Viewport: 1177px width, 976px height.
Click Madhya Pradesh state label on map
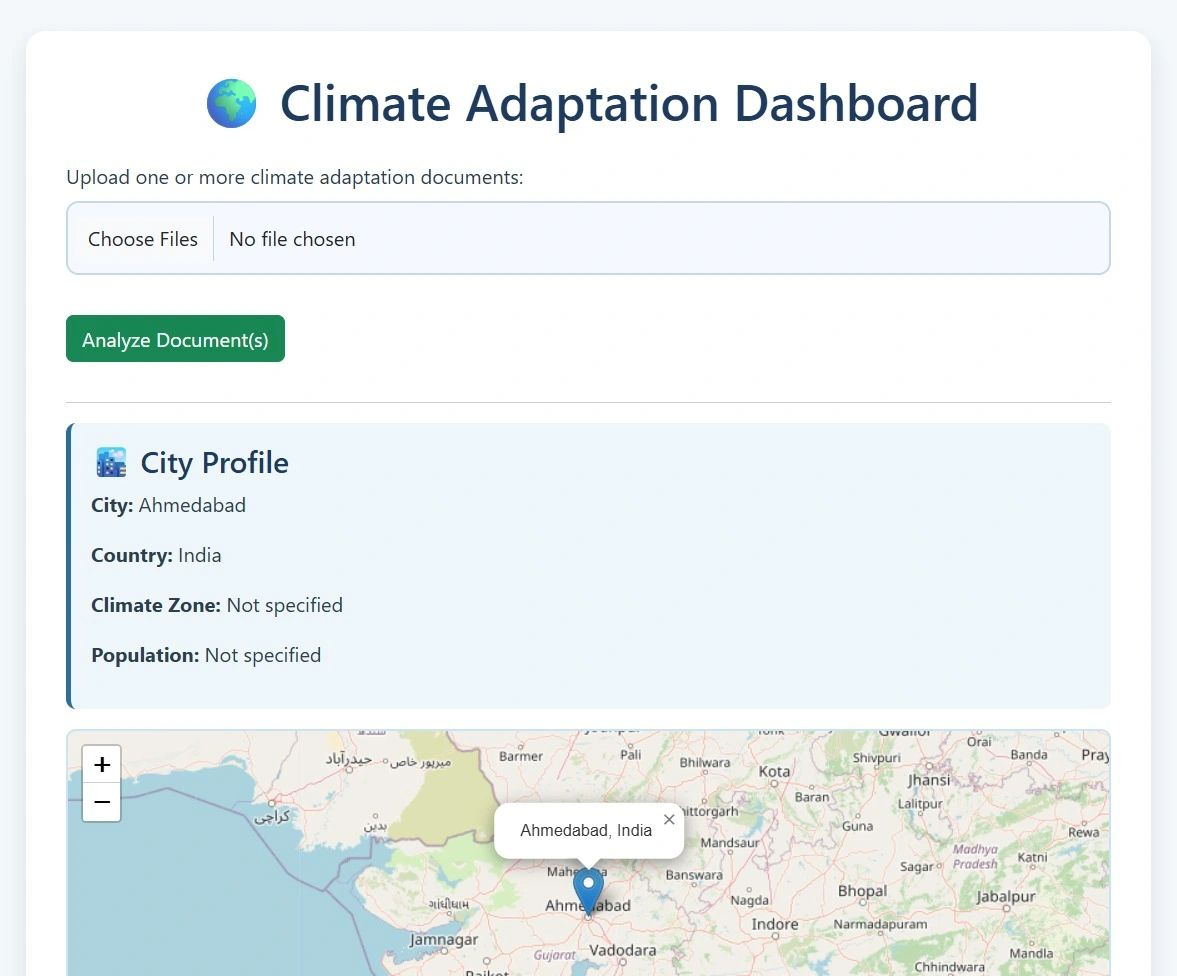point(975,857)
